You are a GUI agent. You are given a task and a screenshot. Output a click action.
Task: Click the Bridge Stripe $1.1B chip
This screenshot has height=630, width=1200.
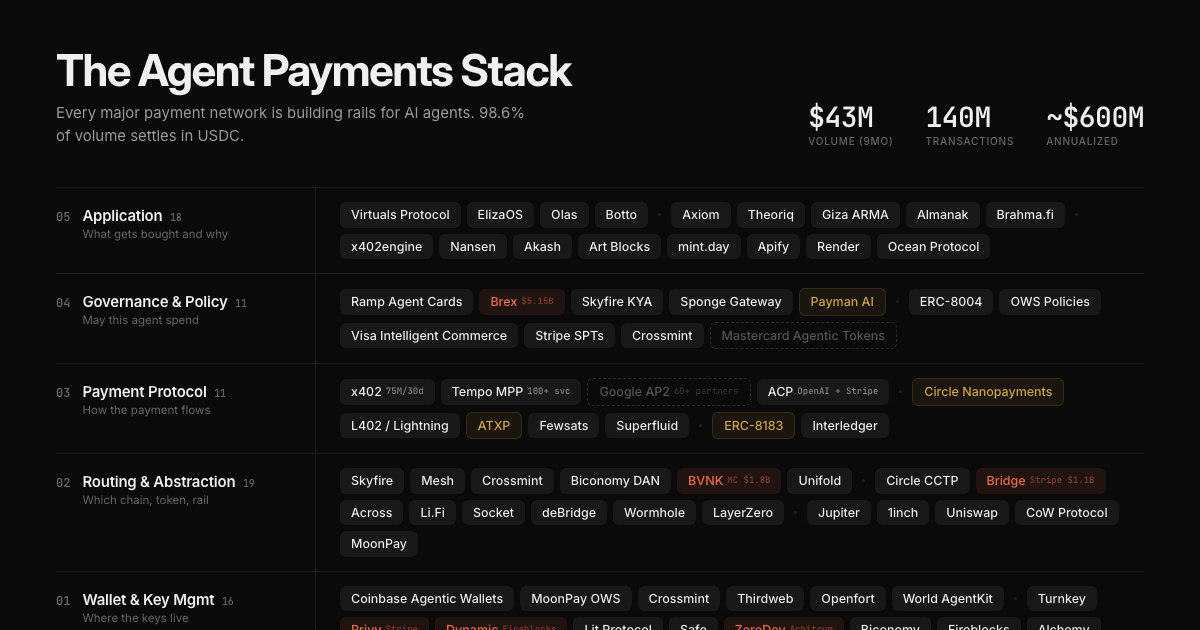tap(1040, 481)
